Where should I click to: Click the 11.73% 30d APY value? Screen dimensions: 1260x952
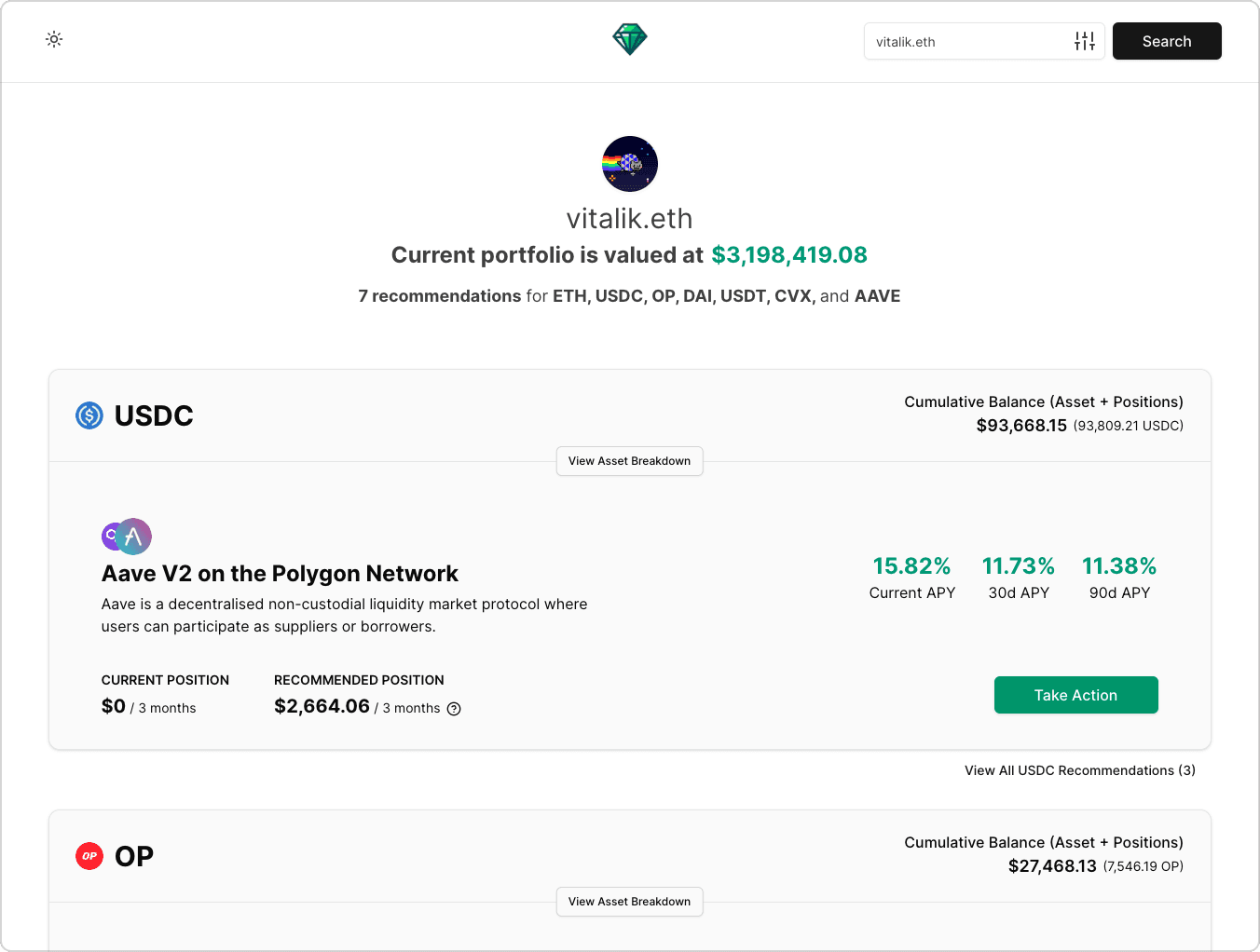(1019, 566)
